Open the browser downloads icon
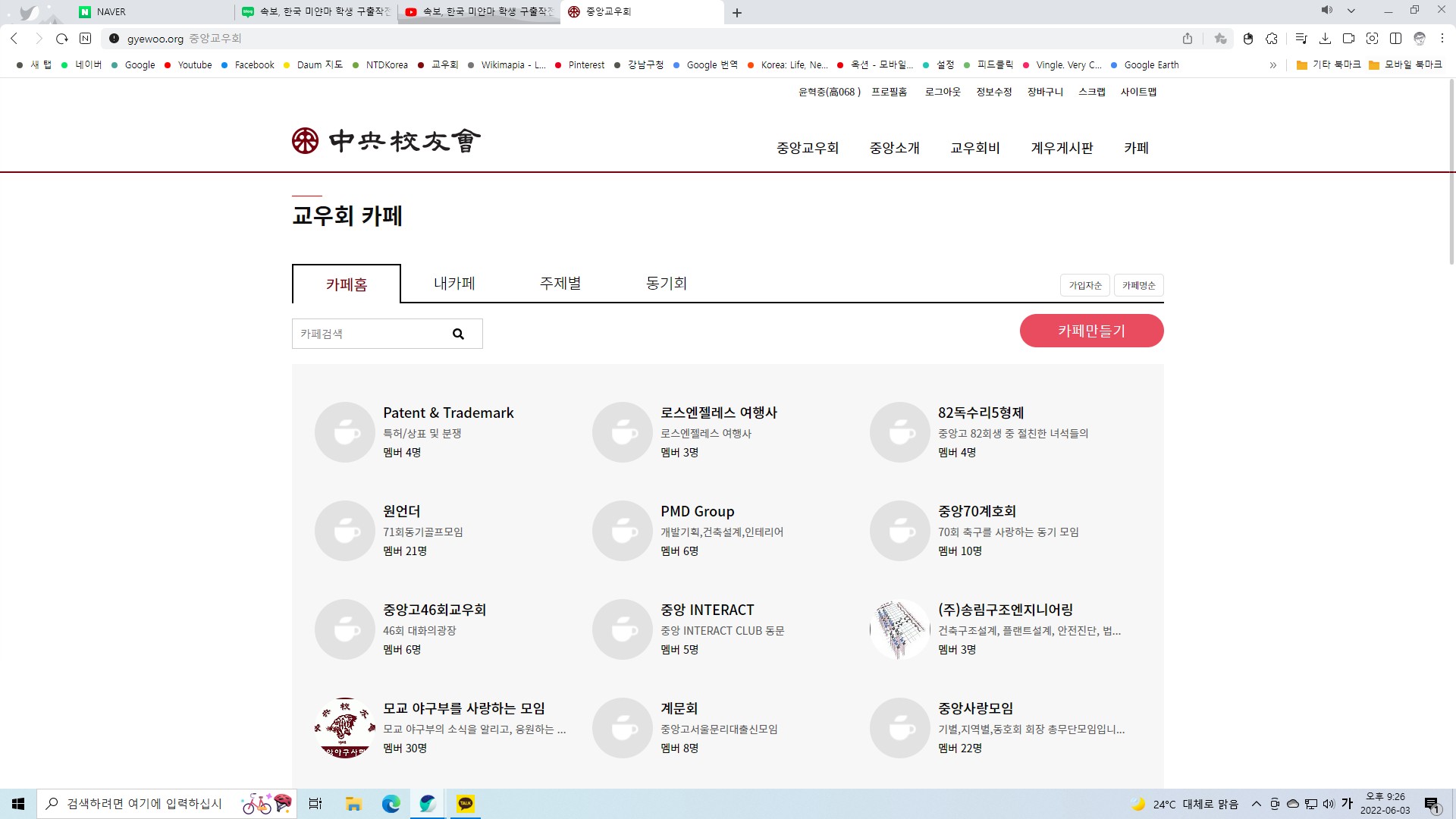The image size is (1456, 819). point(1325,39)
